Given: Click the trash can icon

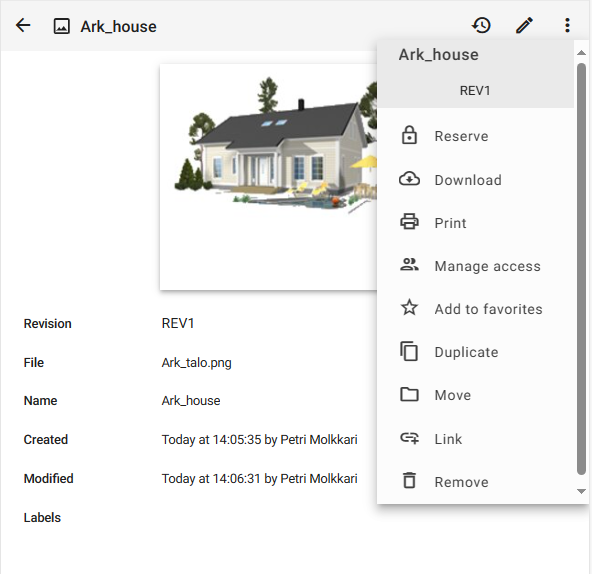Looking at the screenshot, I should coord(409,481).
